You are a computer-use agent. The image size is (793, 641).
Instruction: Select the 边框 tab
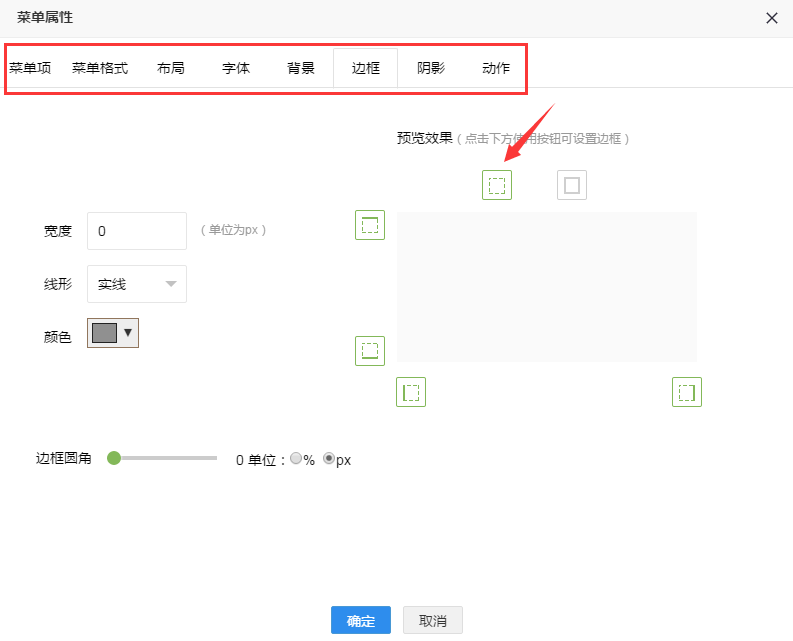(365, 68)
